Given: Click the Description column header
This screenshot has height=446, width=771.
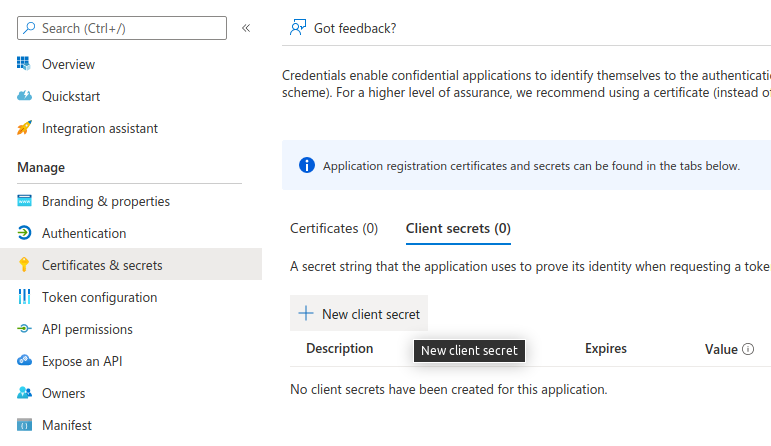Looking at the screenshot, I should (x=340, y=349).
